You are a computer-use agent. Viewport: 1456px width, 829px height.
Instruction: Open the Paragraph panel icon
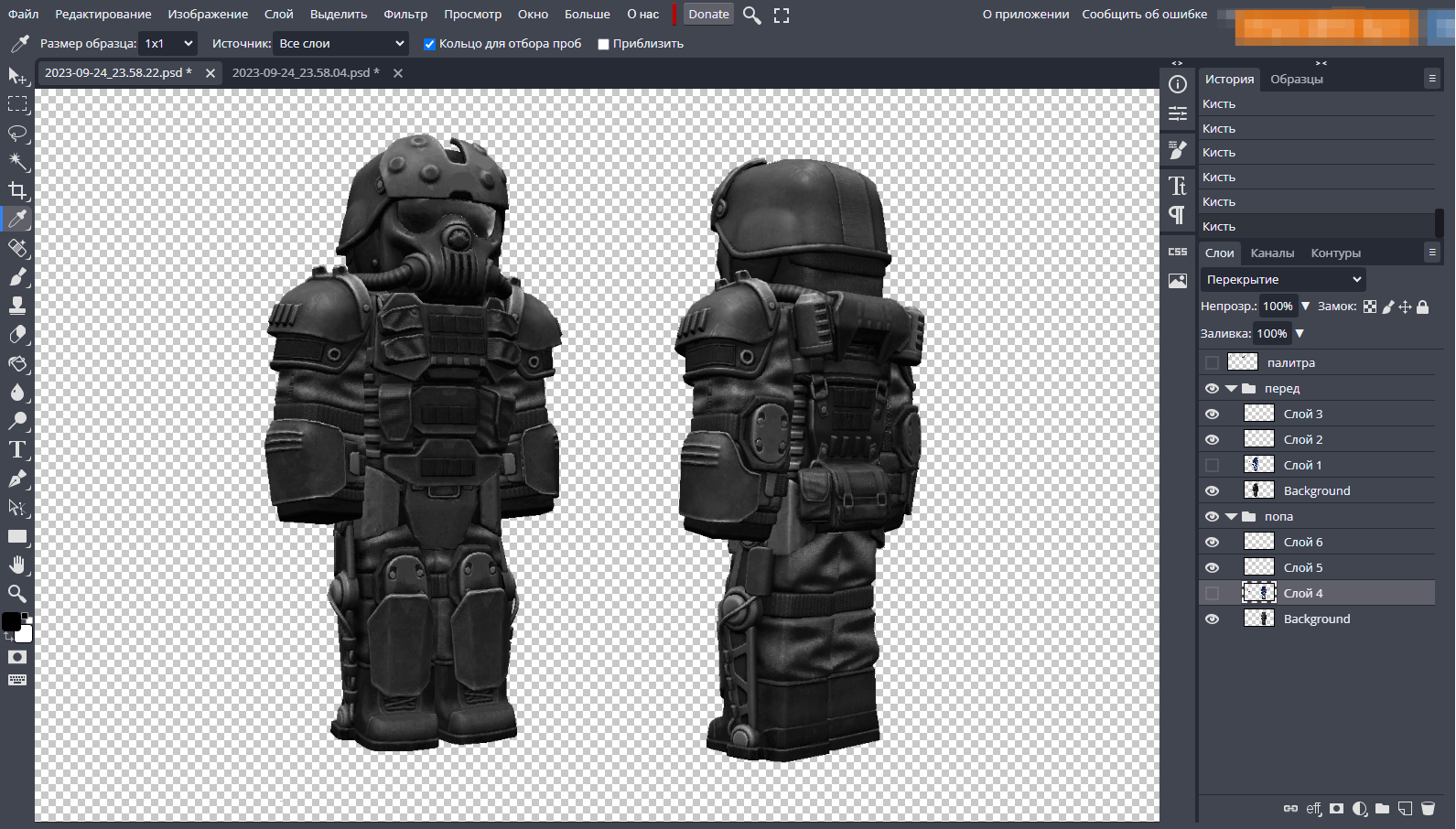tap(1178, 215)
